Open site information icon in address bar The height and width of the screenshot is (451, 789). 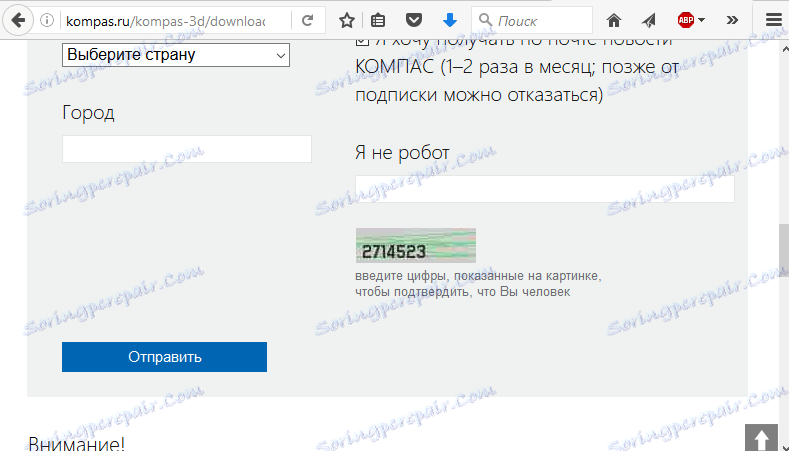click(47, 21)
